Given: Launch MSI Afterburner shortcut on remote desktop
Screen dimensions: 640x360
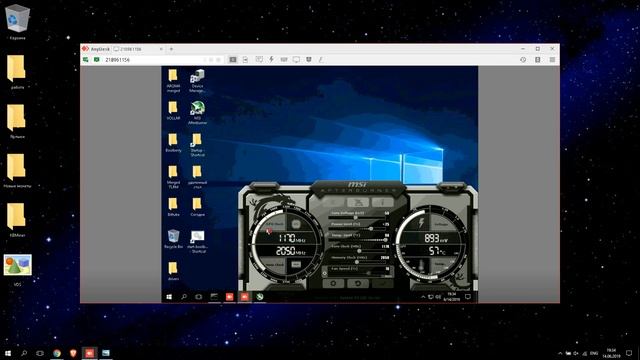Looking at the screenshot, I should coord(197,112).
